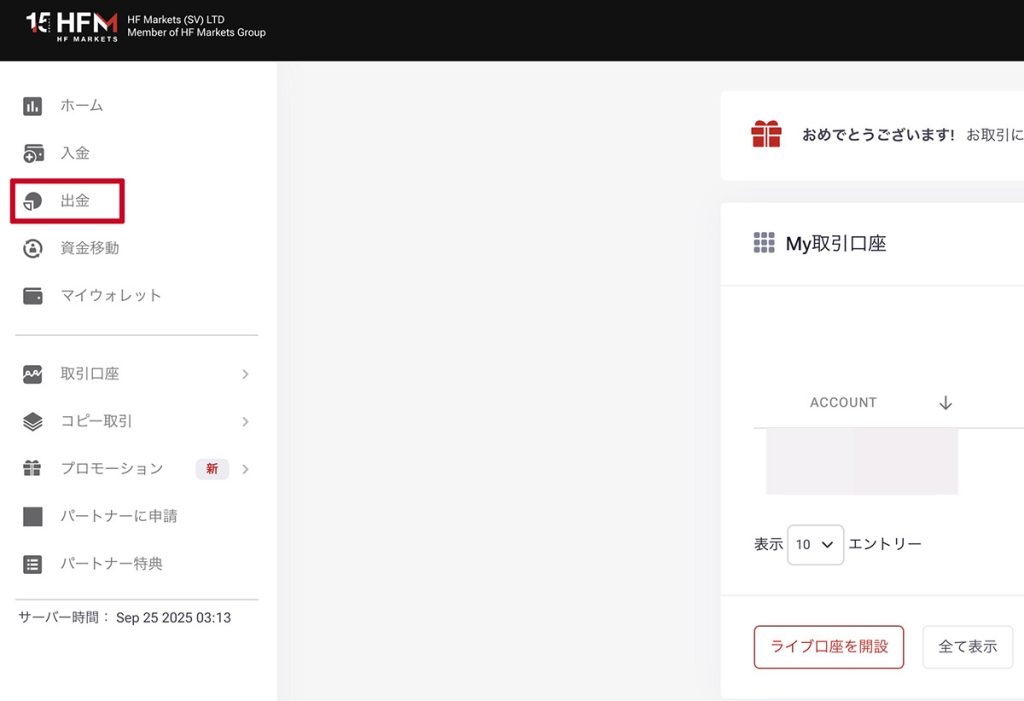Select the grid icon beside My取引口座

[764, 242]
